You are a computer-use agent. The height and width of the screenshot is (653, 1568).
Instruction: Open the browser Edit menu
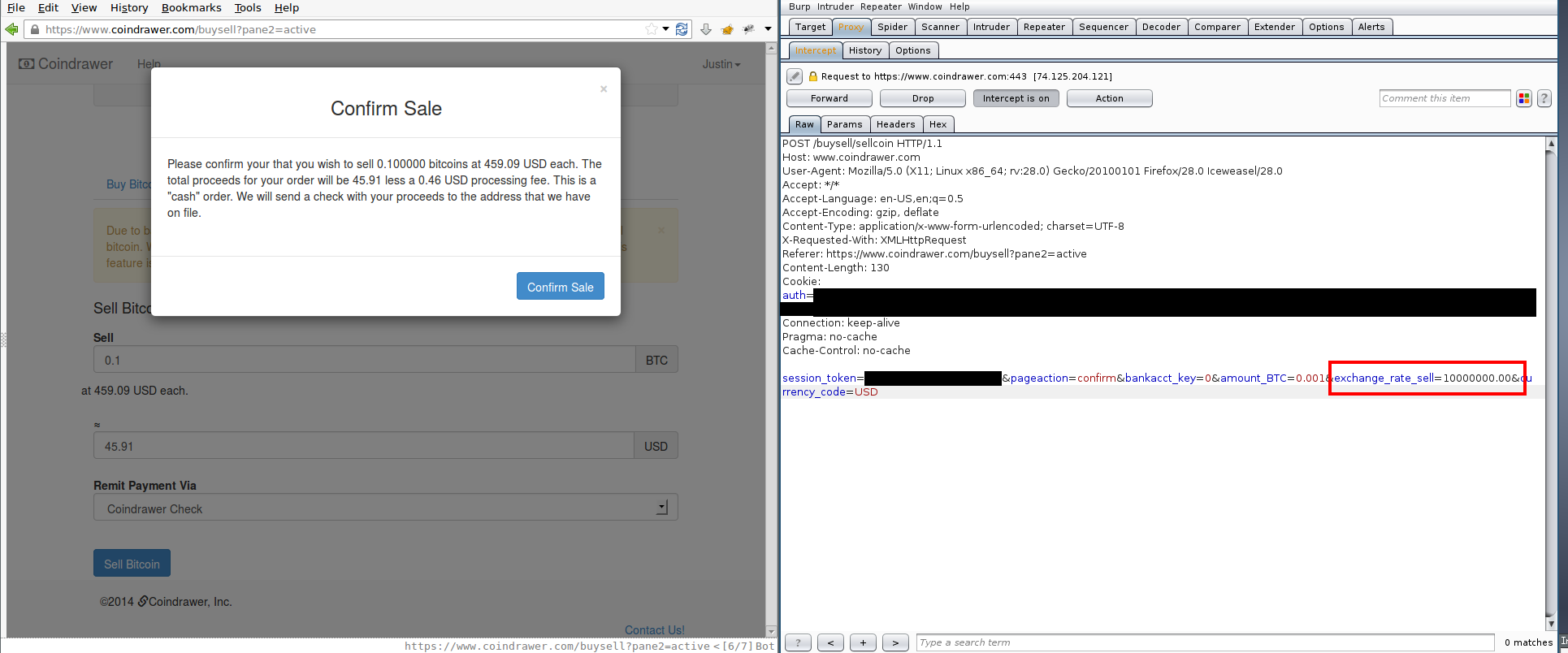click(x=48, y=7)
